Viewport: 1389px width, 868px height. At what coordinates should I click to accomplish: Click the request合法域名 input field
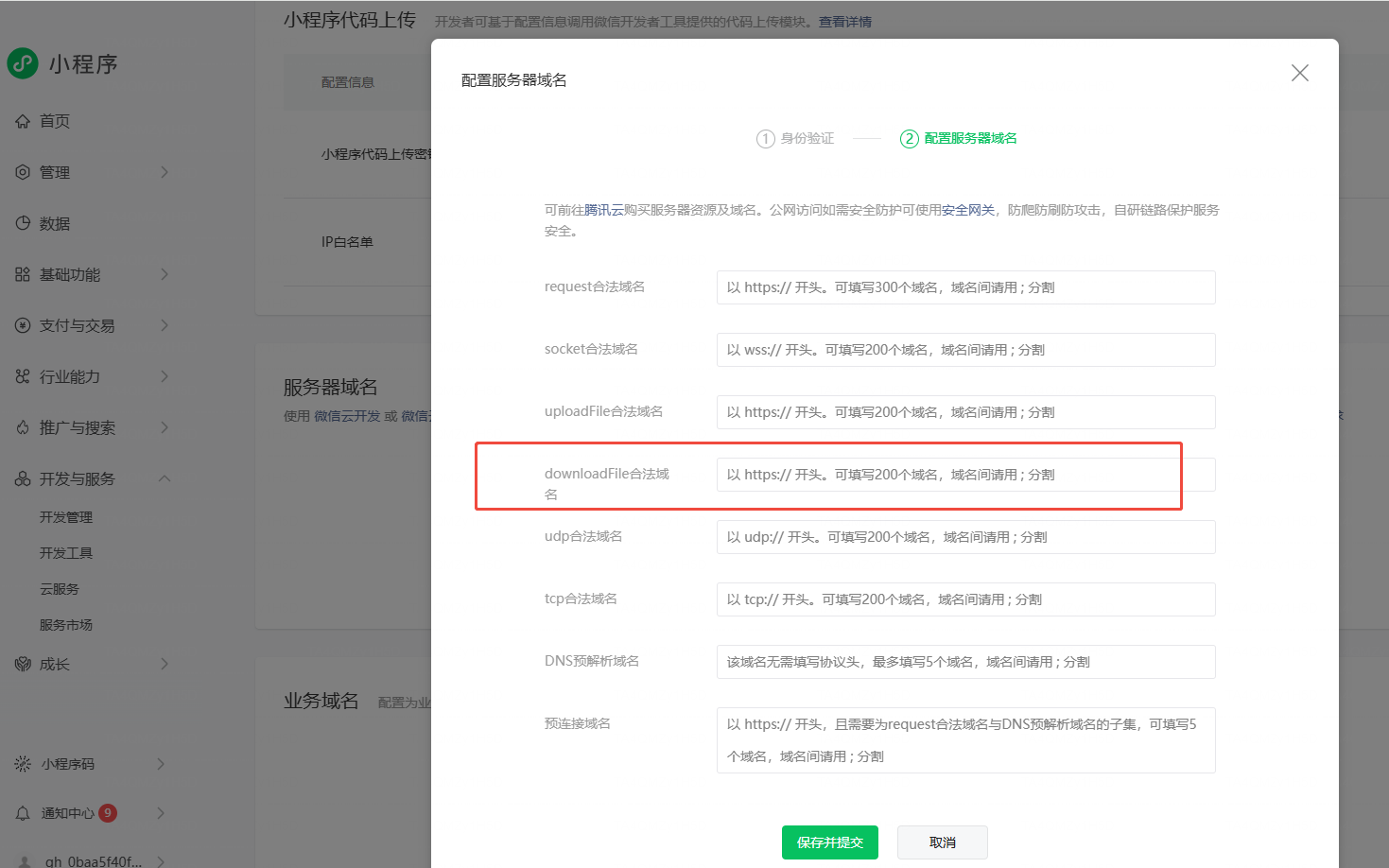coord(965,287)
